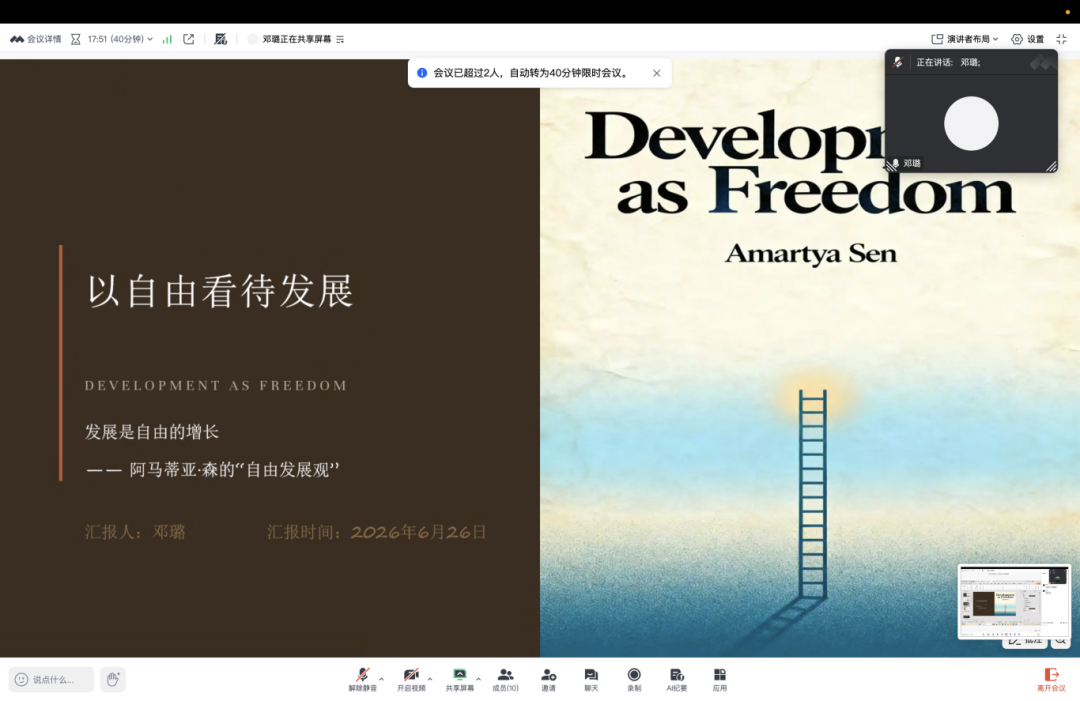Click the muted mic icon in speaker panel
Viewport: 1080px width, 701px height.
(898, 62)
